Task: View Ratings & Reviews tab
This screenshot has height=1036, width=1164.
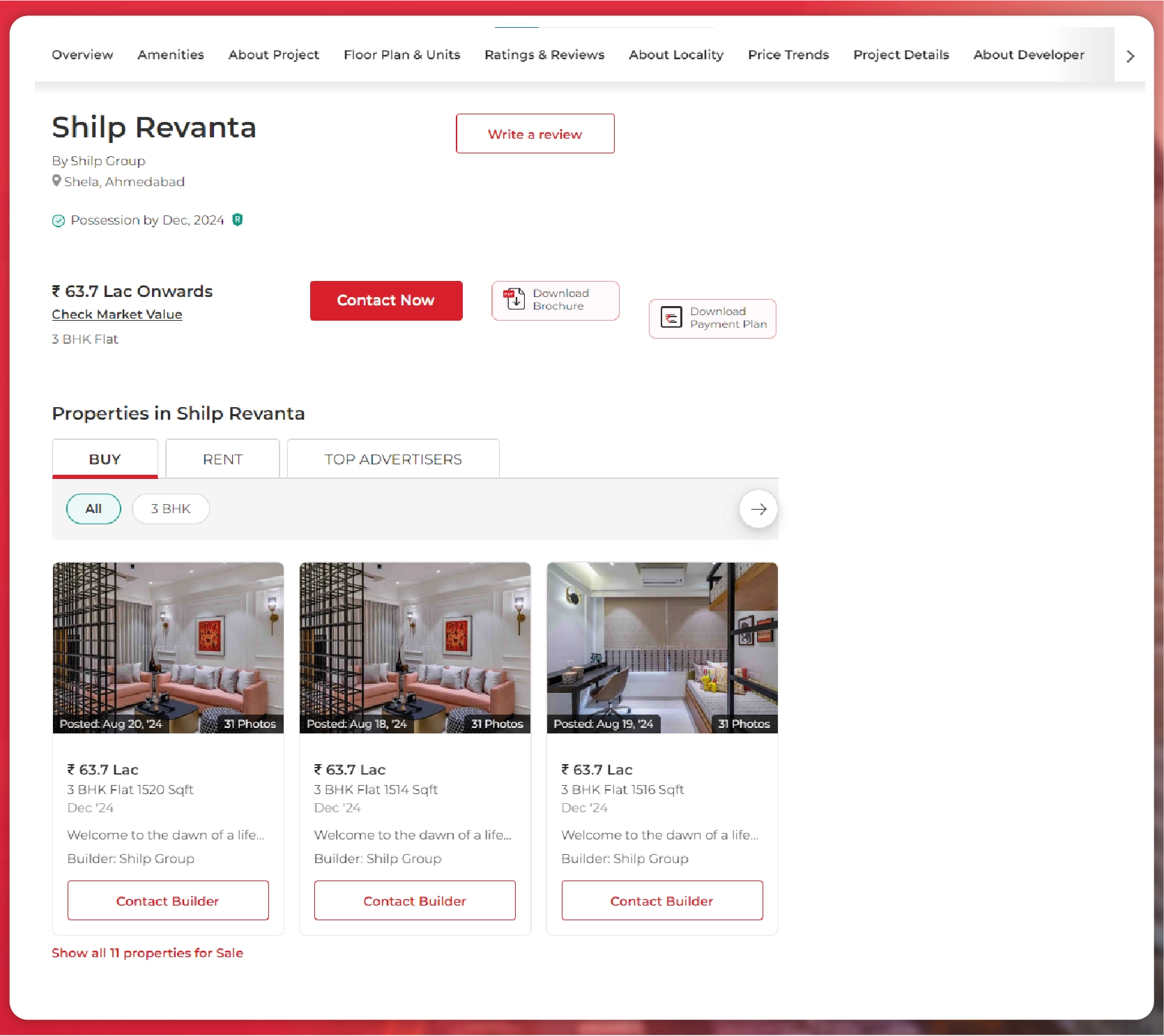Action: tap(544, 55)
